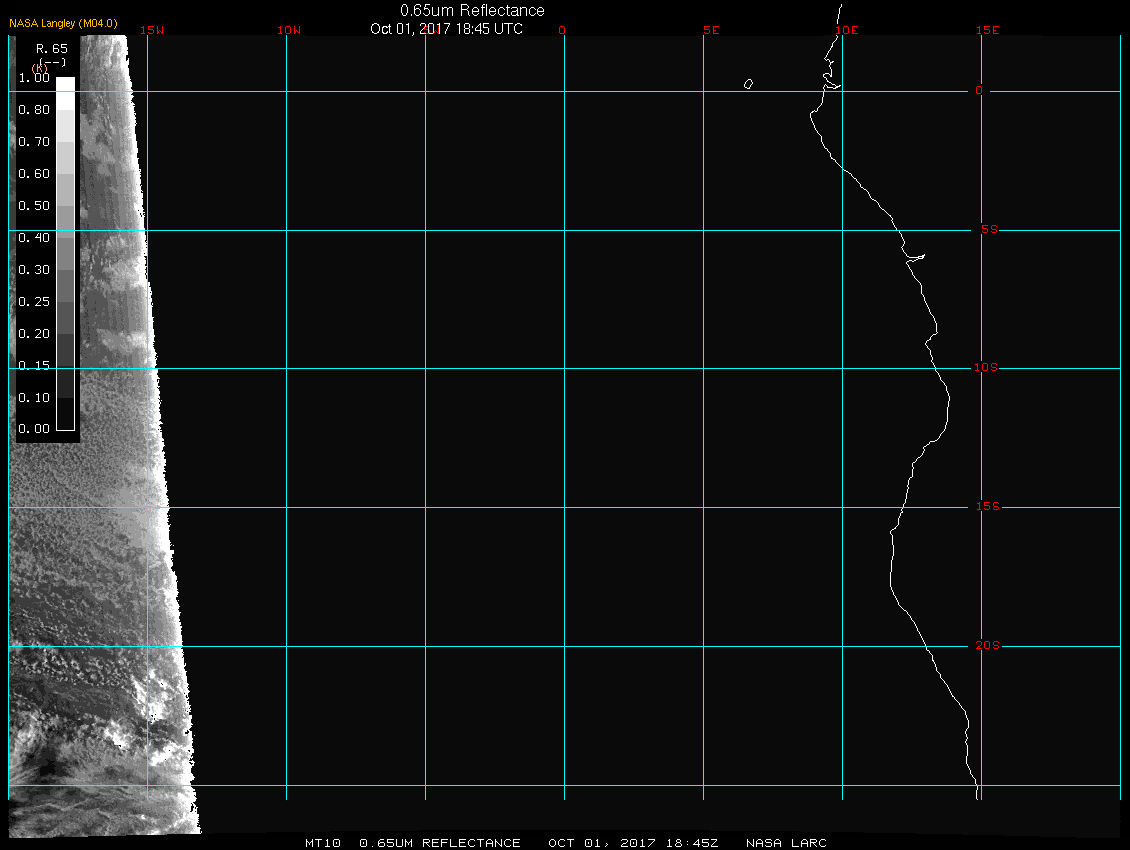Click the NASA LARC footer credit
The width and height of the screenshot is (1130, 850).
pyautogui.click(x=786, y=843)
